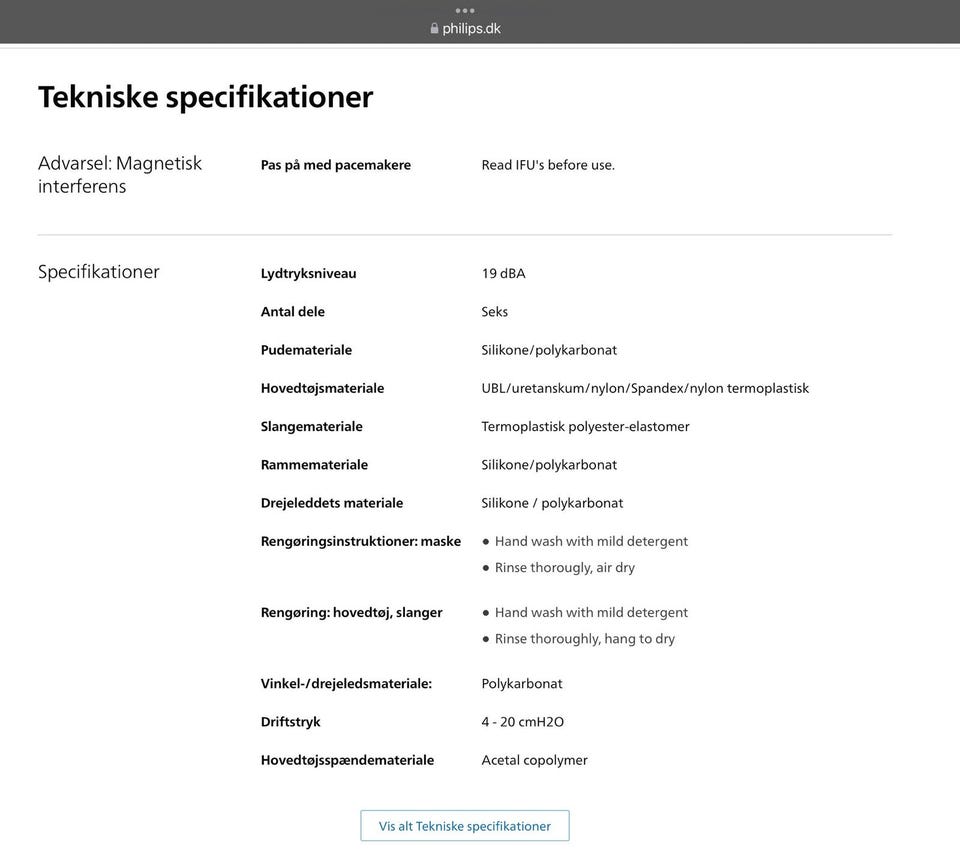Select the Antal dele label

click(293, 312)
